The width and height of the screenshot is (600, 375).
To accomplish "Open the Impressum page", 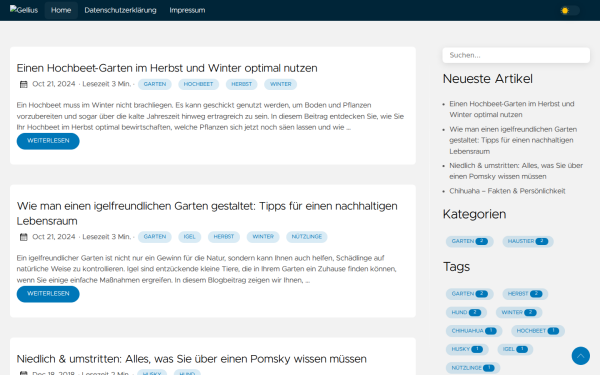I will point(187,10).
